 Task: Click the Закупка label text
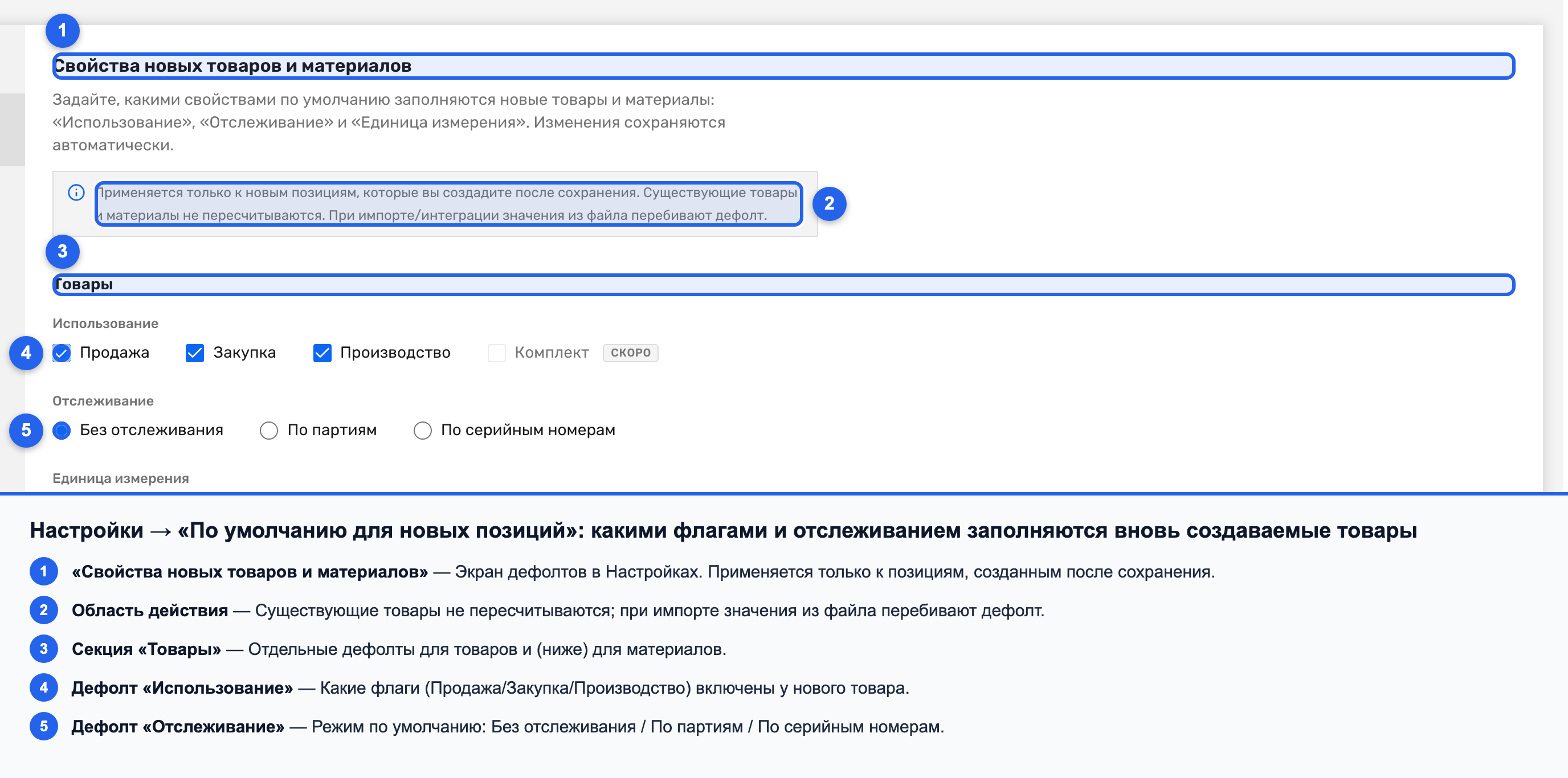(x=244, y=353)
